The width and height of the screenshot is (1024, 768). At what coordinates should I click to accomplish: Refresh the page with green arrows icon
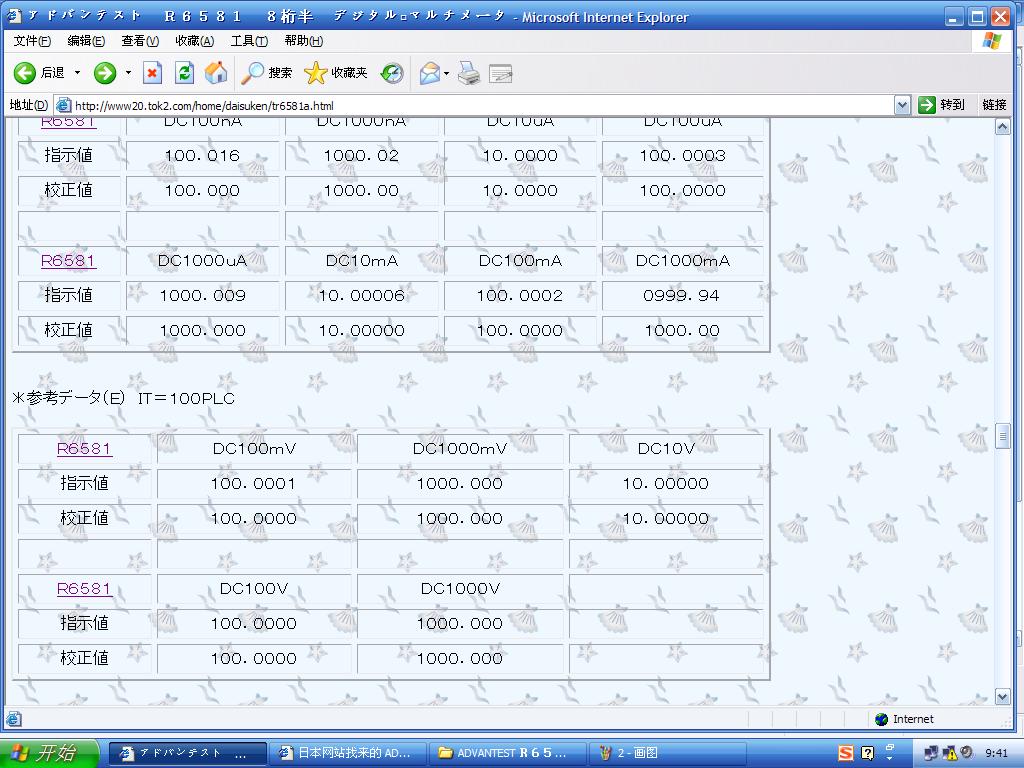click(x=184, y=72)
